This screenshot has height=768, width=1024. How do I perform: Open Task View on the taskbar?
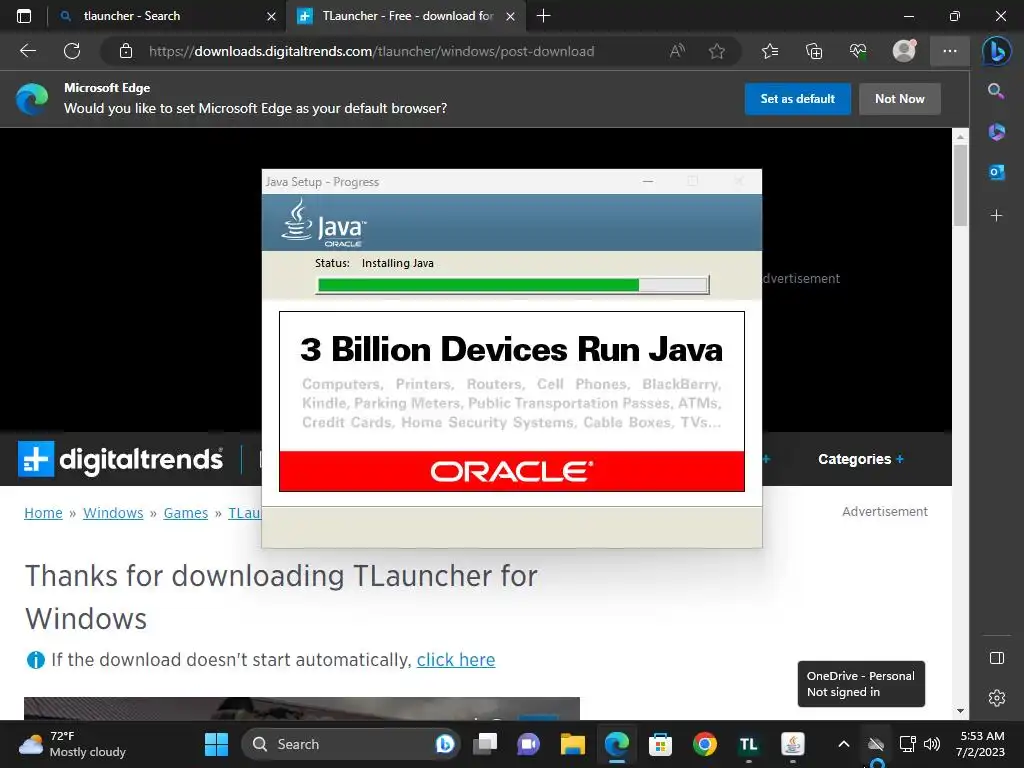tap(485, 744)
